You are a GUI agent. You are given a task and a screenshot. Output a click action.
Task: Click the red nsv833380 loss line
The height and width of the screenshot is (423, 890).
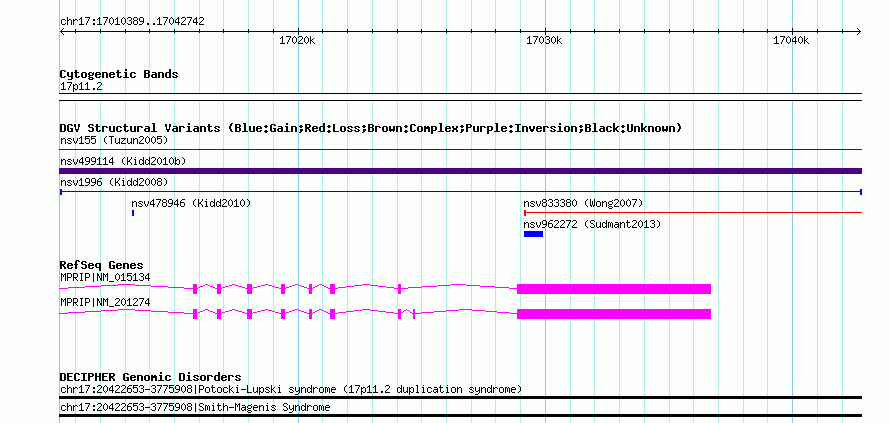[x=692, y=213]
